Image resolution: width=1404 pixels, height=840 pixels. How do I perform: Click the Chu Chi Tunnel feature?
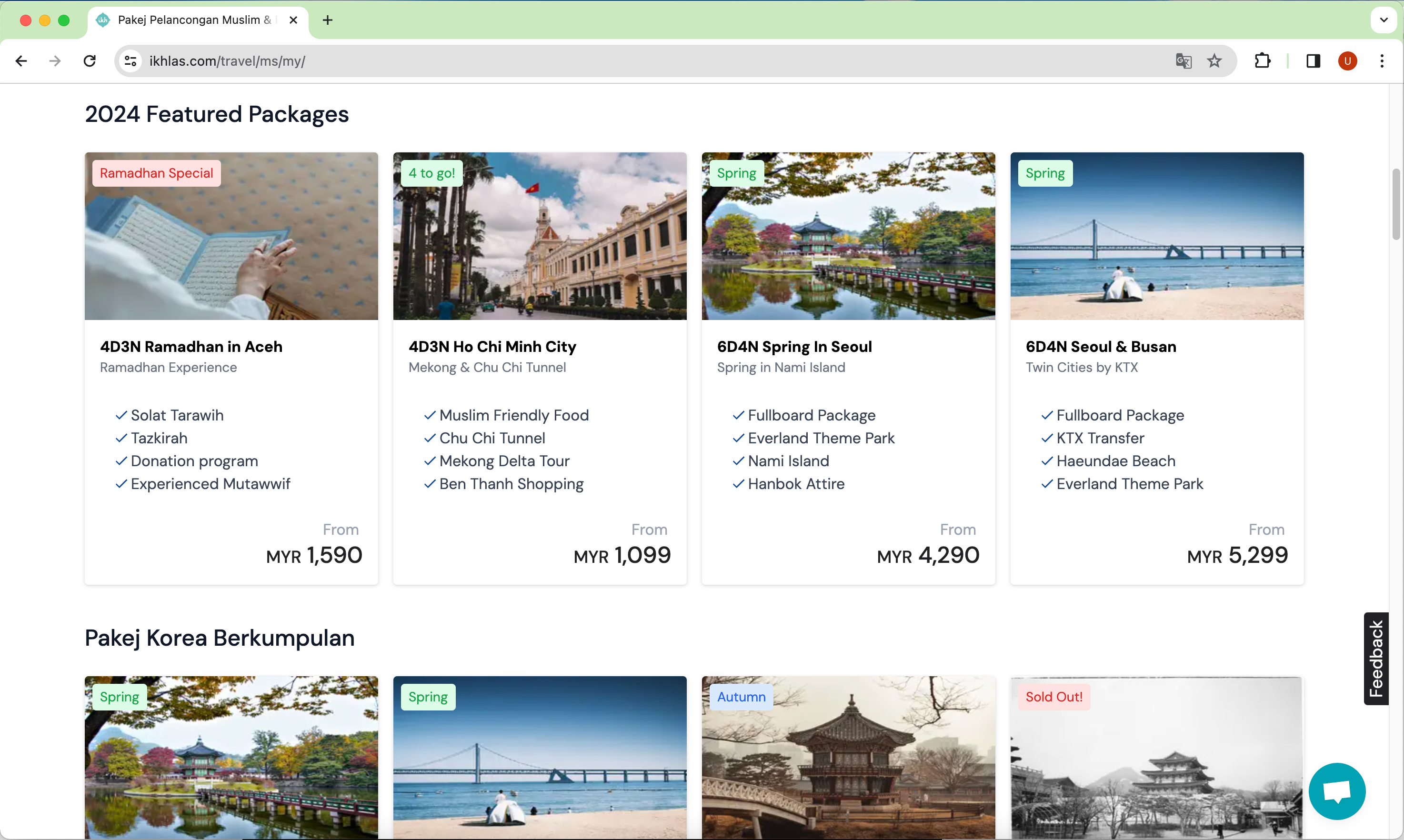[x=491, y=438]
